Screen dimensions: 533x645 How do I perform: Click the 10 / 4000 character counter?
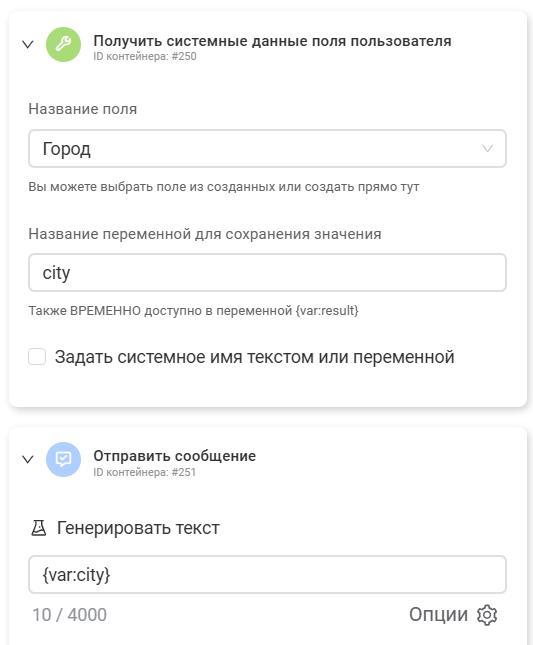pos(70,615)
